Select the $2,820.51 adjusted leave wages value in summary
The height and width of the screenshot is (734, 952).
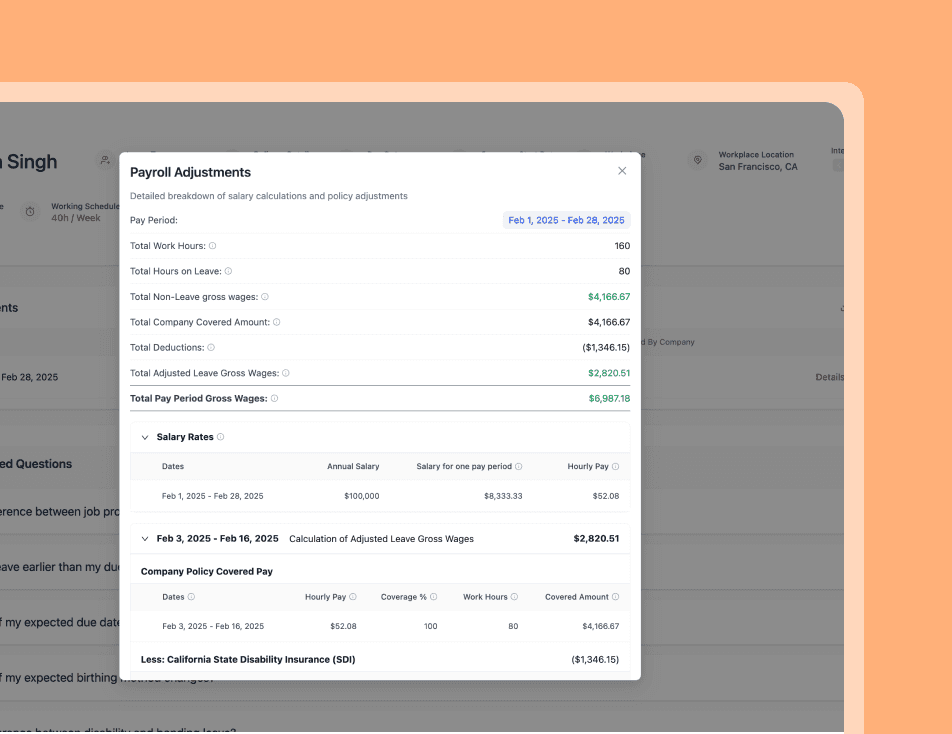[x=609, y=373]
